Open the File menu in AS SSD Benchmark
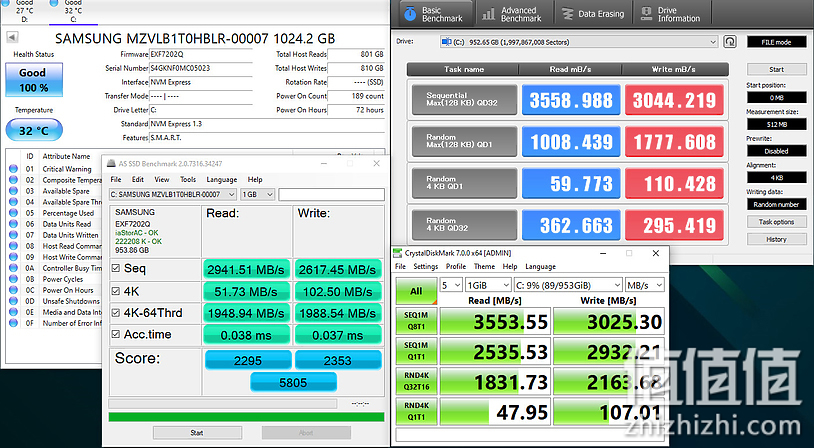814x448 pixels. coord(116,180)
